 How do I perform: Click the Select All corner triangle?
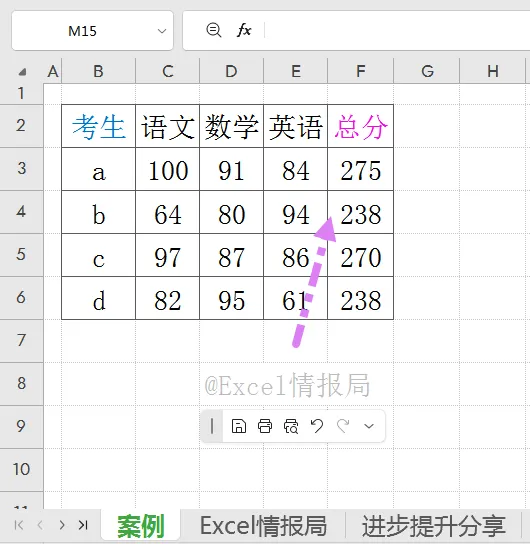[x=23, y=72]
